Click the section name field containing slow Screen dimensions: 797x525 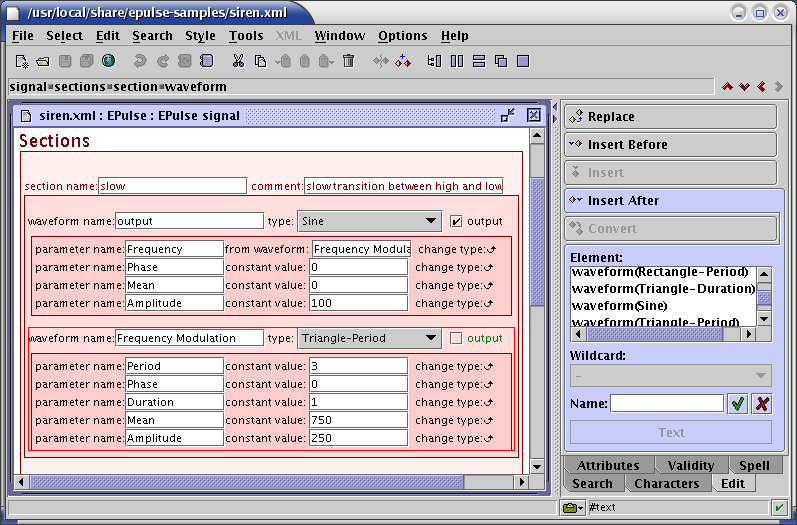click(x=172, y=186)
